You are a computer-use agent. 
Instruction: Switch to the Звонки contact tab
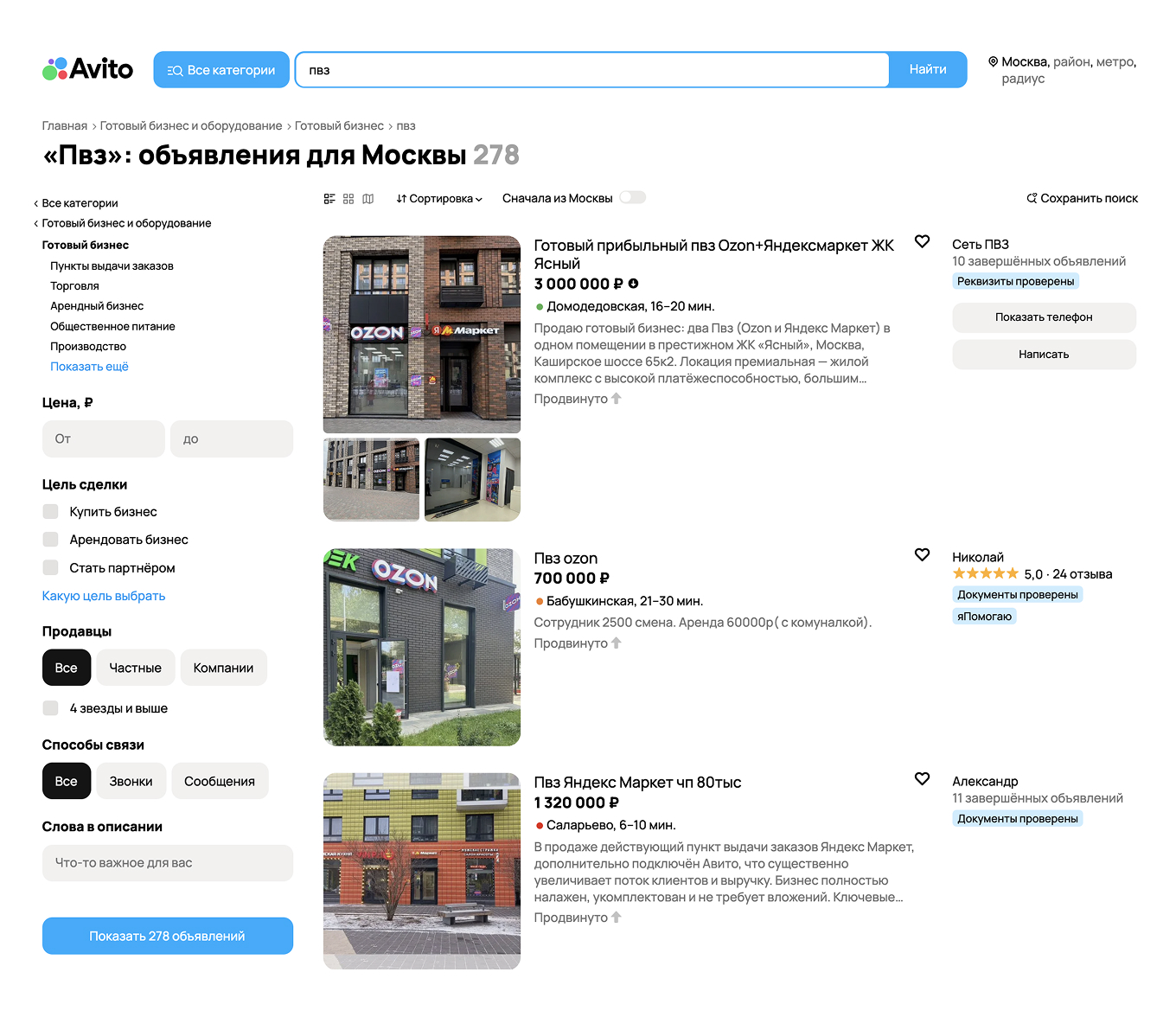click(131, 780)
